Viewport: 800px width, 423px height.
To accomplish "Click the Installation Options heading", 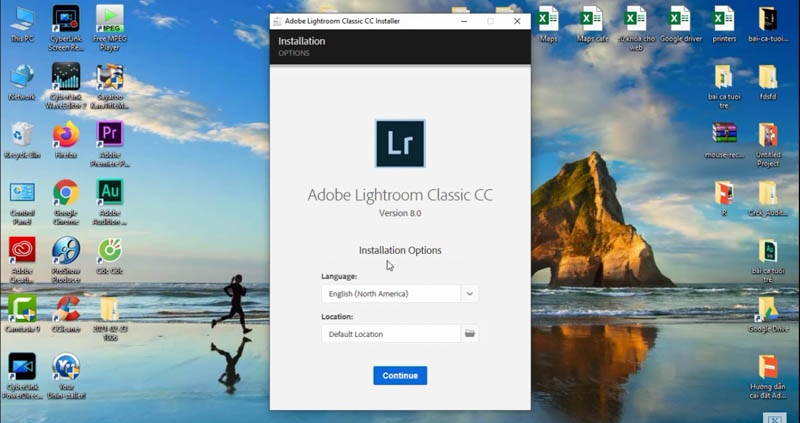I will pyautogui.click(x=400, y=251).
